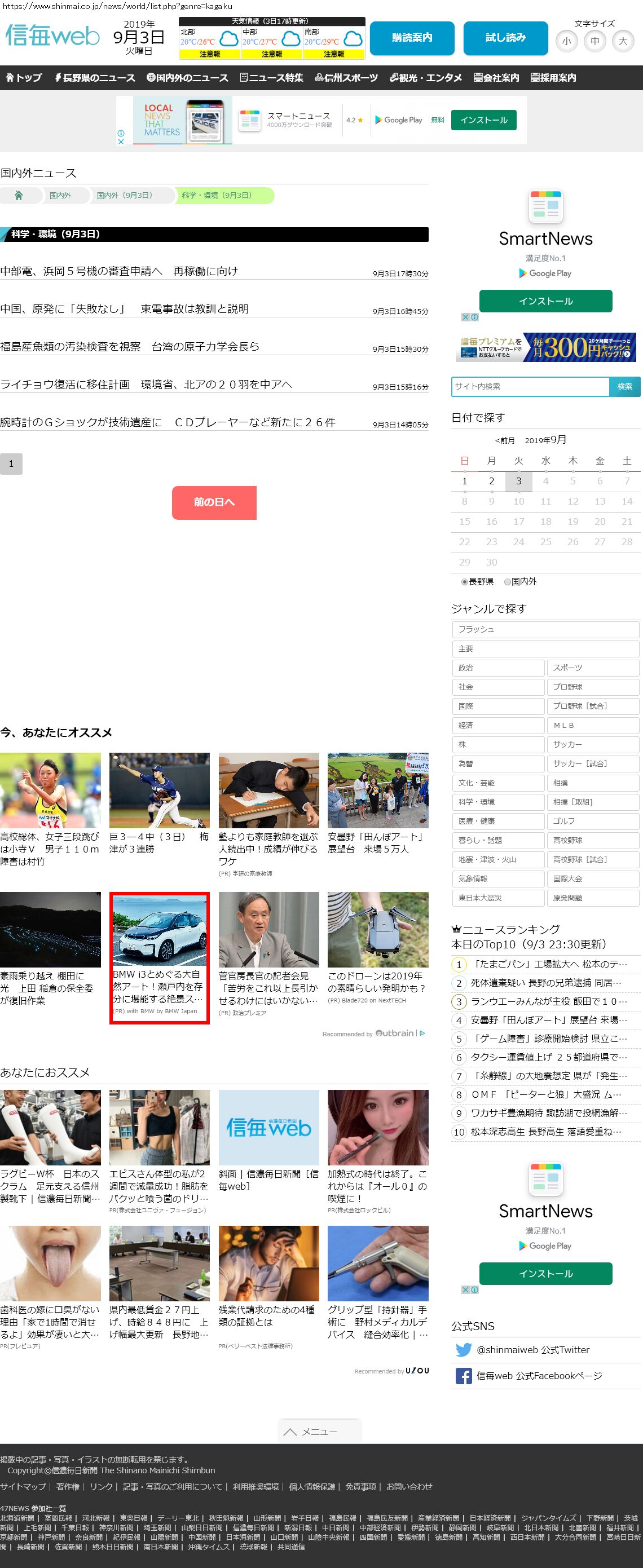The height and width of the screenshot is (1568, 643).
Task: Open the weather 注意報 label for 北部
Action: coord(209,54)
